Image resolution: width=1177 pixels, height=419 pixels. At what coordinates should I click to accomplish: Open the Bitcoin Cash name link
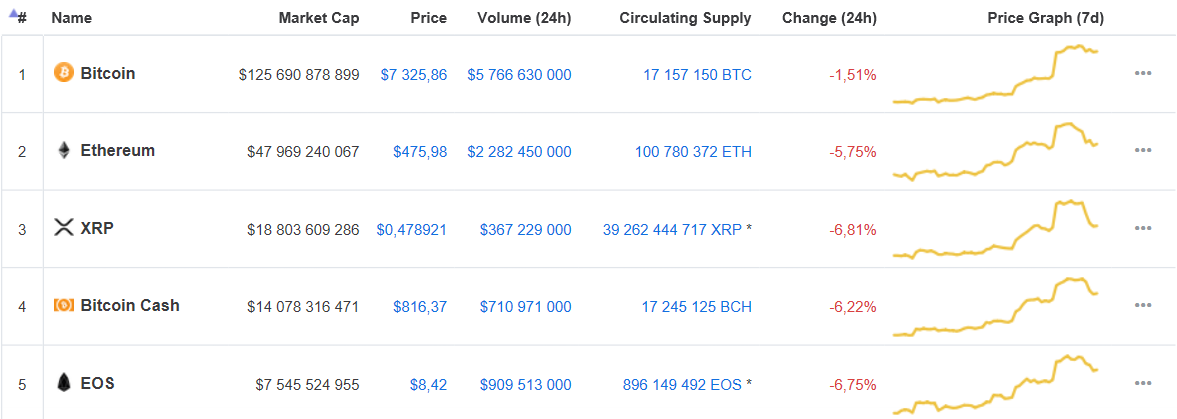click(x=130, y=306)
